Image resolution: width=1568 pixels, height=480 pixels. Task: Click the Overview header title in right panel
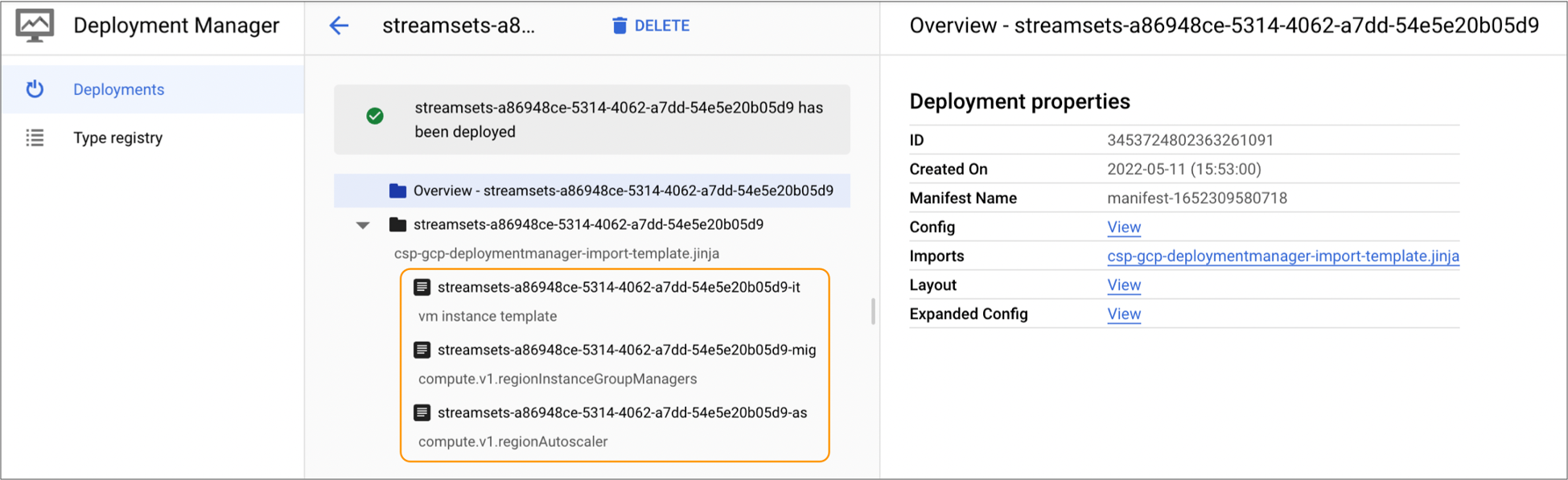(1224, 26)
